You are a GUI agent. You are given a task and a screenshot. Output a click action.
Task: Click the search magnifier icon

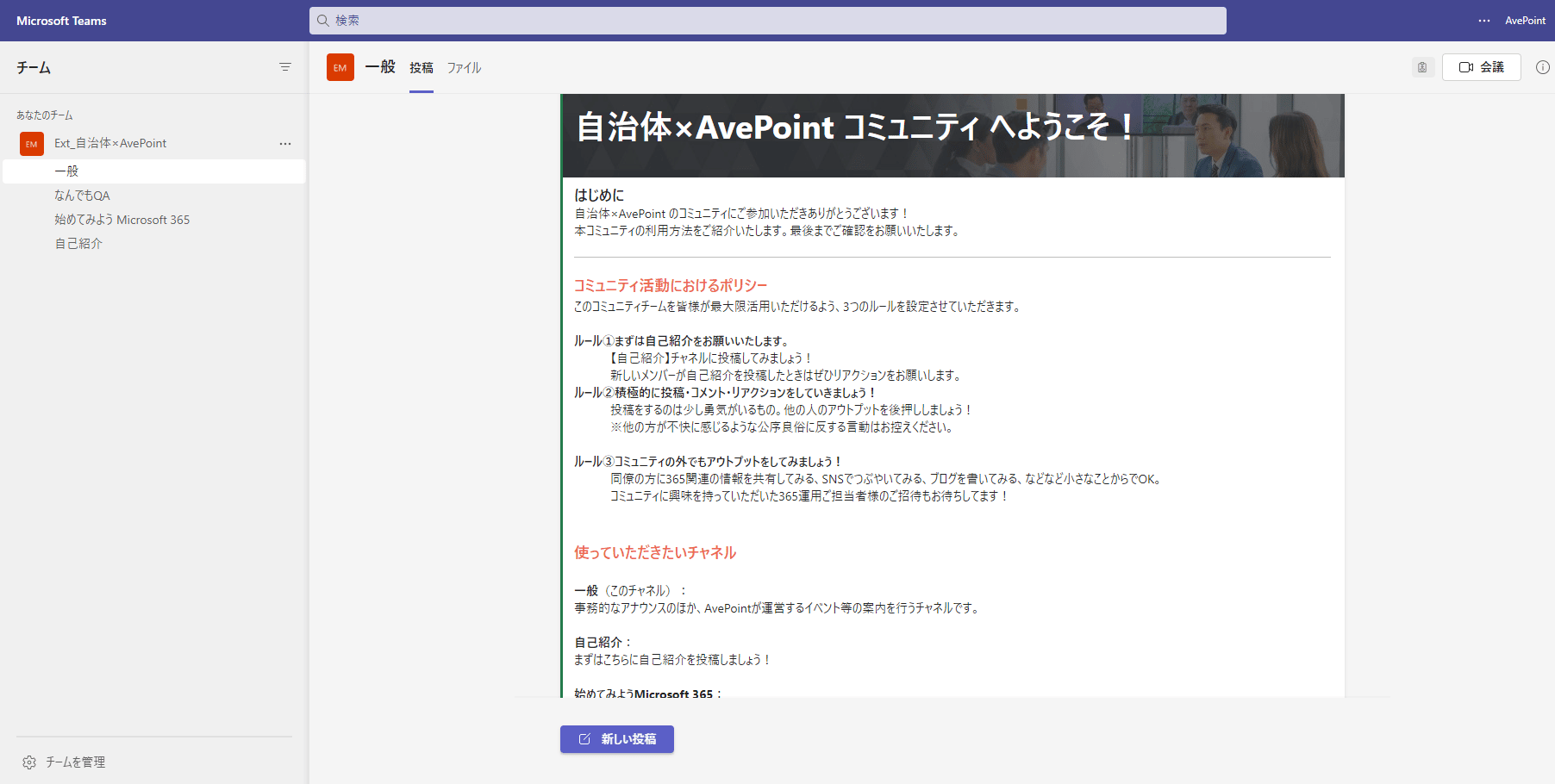[323, 21]
